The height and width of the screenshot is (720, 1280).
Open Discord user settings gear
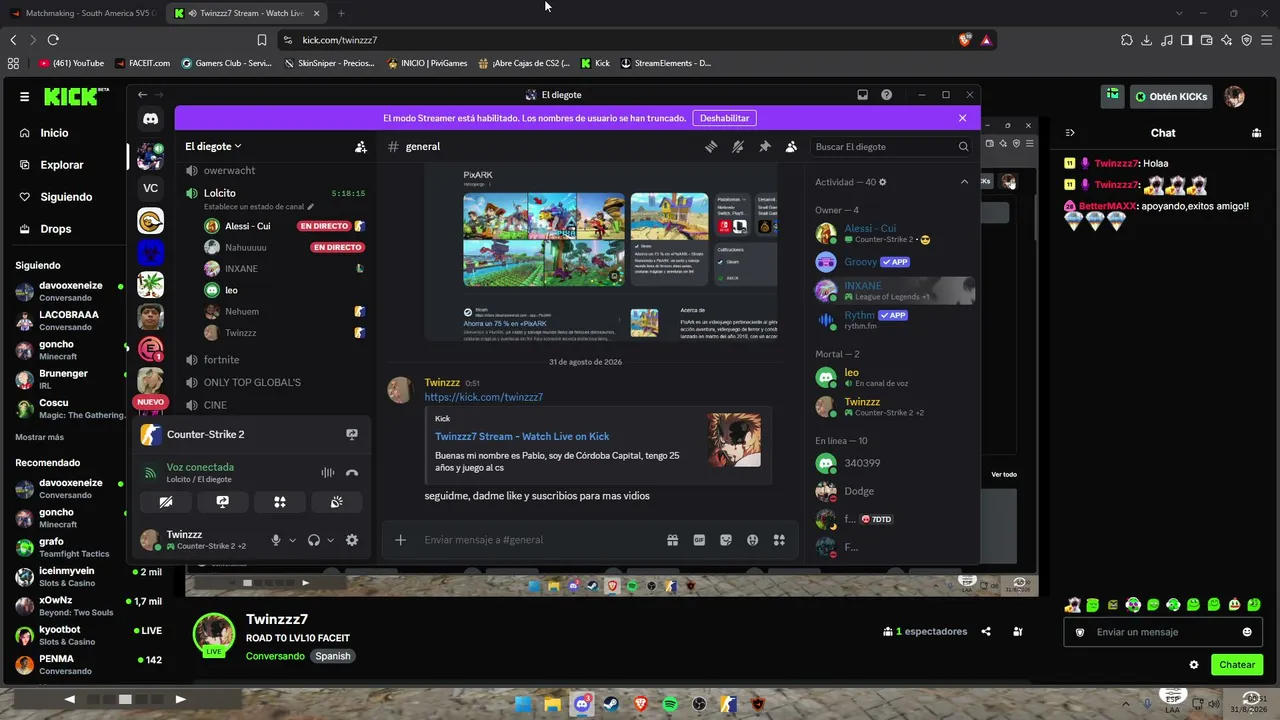[x=352, y=540]
